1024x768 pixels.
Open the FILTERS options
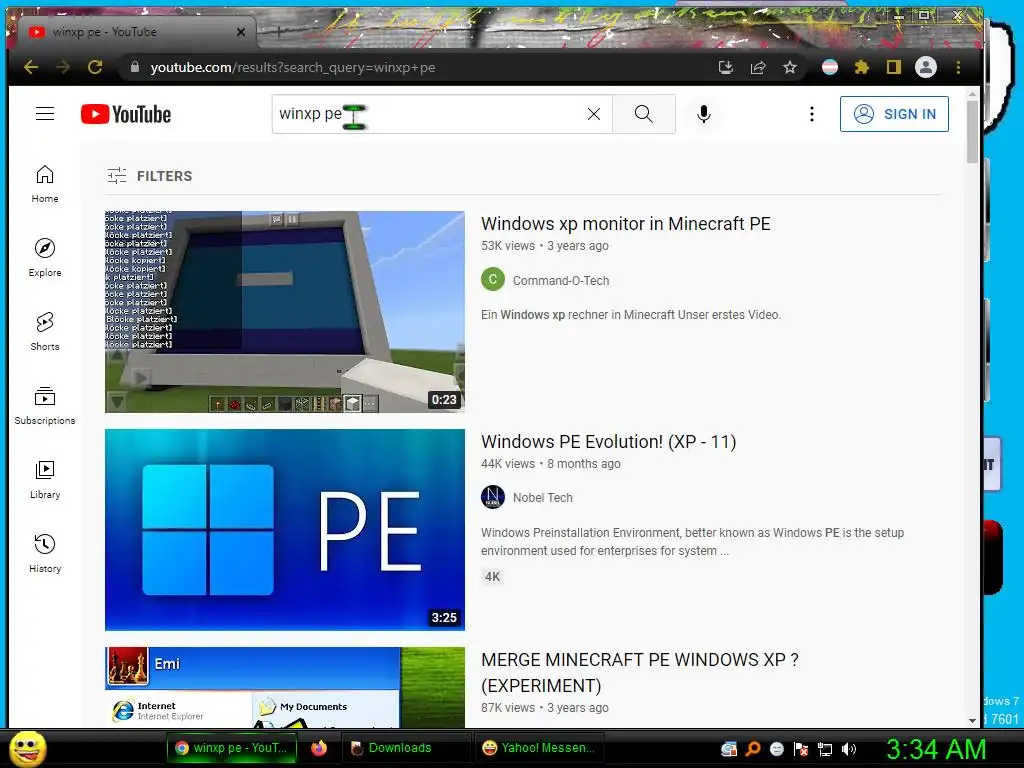(x=150, y=176)
